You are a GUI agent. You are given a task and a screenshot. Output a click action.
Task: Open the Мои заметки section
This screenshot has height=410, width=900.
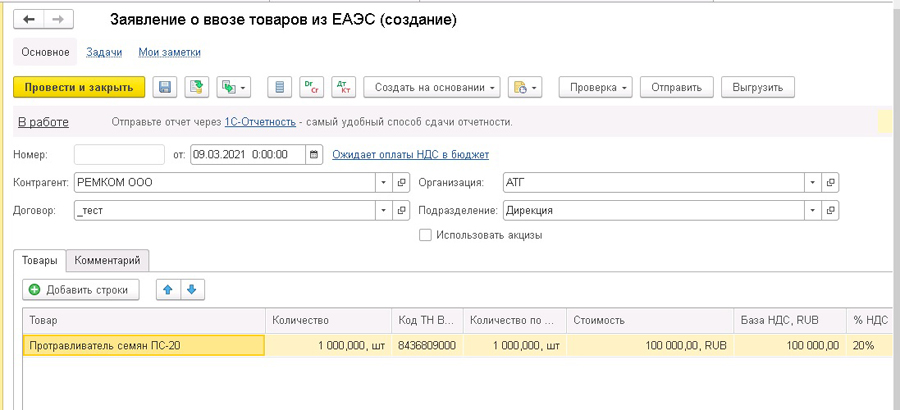[169, 52]
